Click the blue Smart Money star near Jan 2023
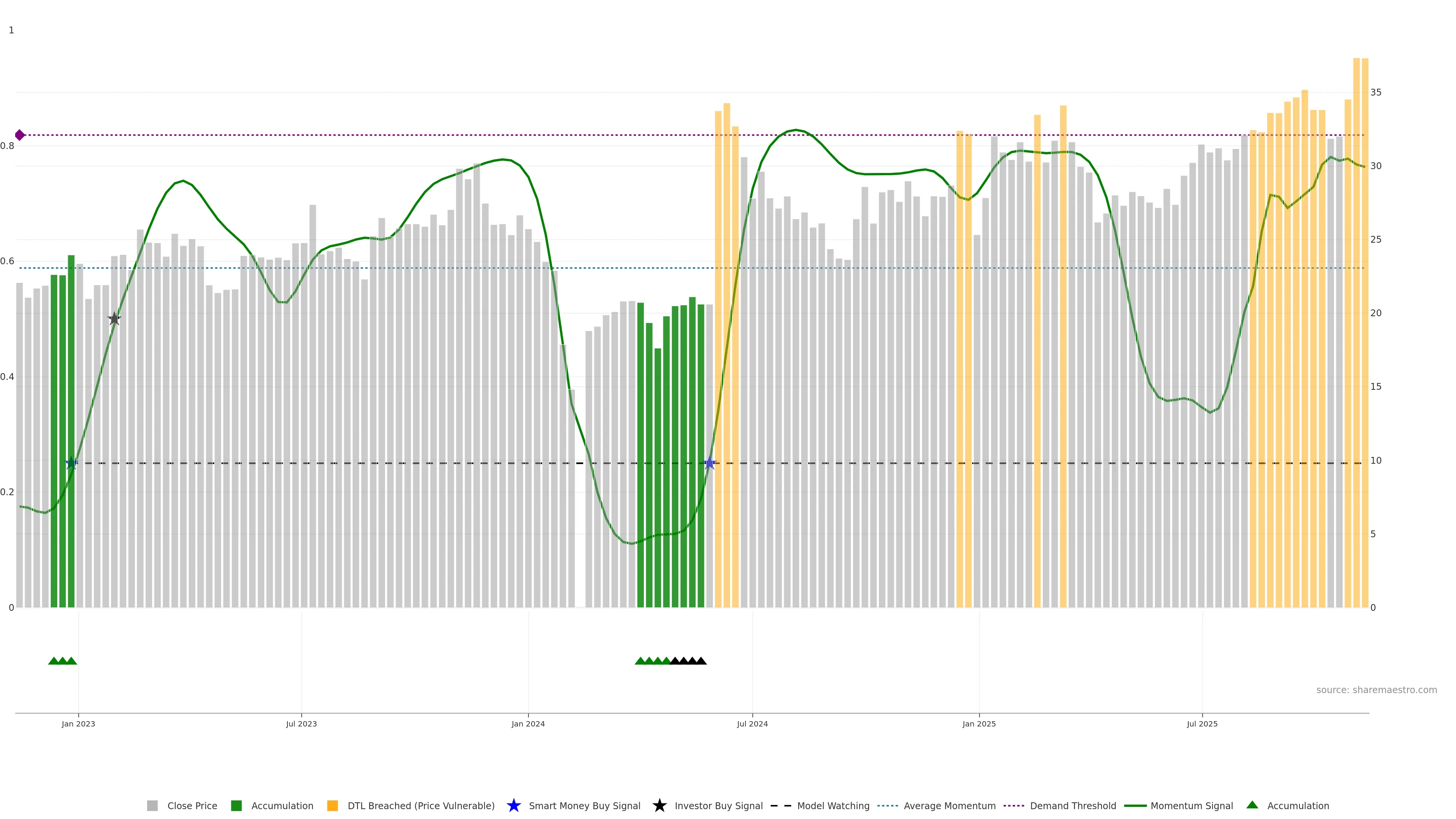This screenshot has width=1456, height=819. (x=71, y=463)
